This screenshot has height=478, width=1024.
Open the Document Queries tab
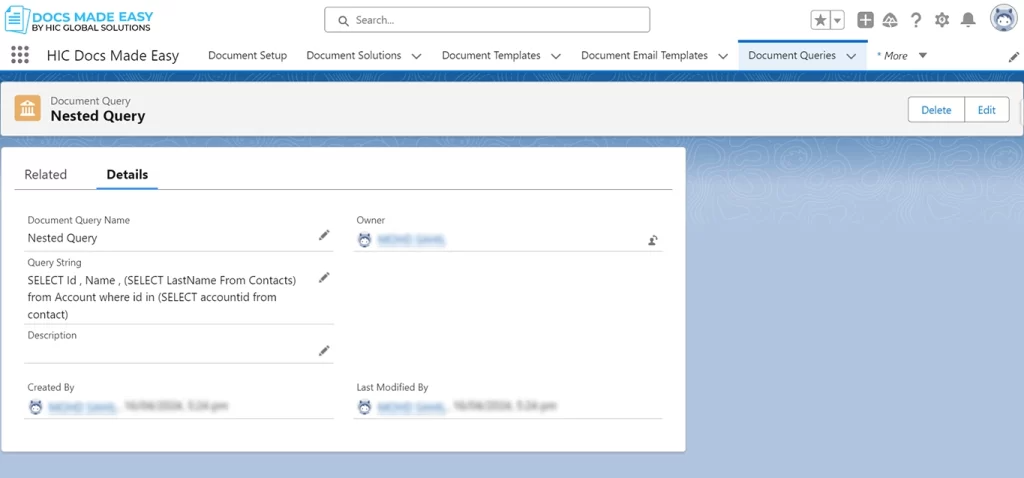[792, 56]
